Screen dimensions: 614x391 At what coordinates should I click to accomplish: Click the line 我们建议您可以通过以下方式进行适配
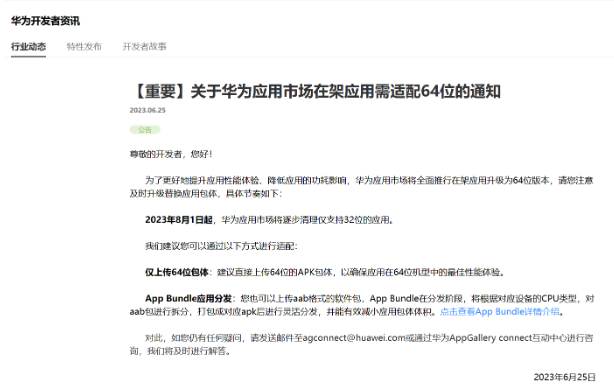(221, 246)
